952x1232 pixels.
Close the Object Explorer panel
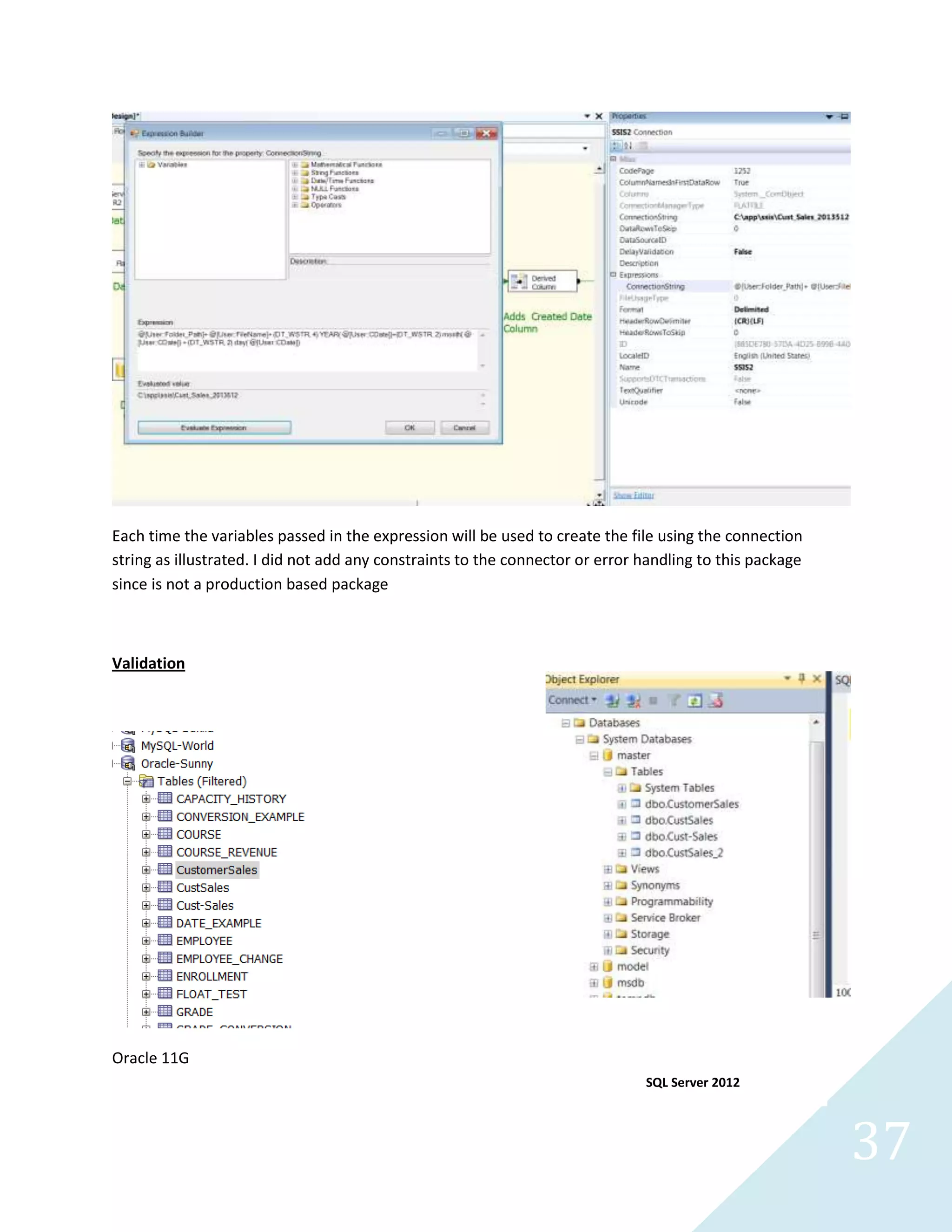click(817, 678)
